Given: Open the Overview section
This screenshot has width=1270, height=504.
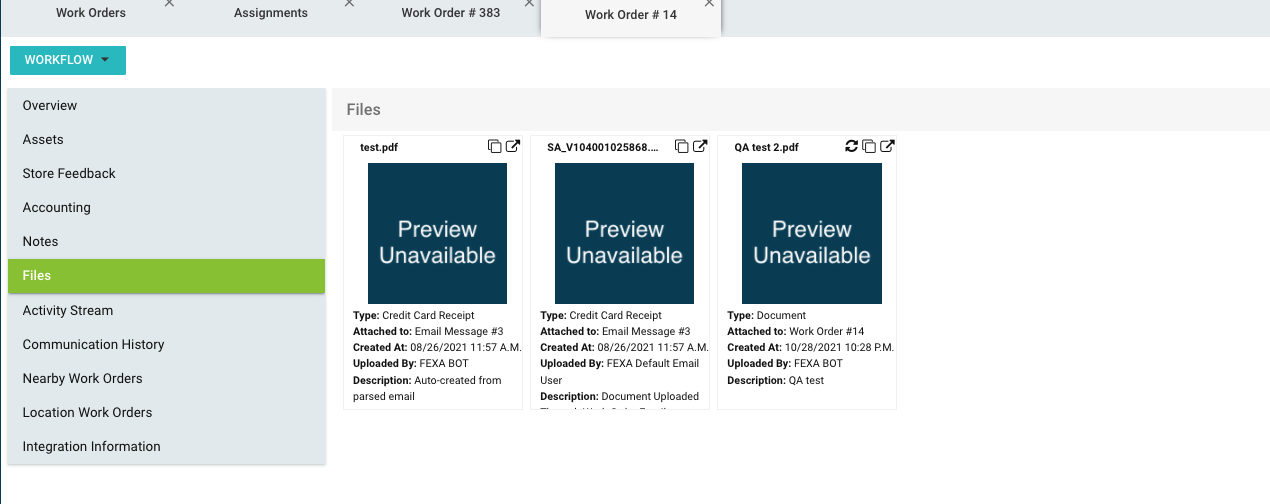Looking at the screenshot, I should pos(50,106).
